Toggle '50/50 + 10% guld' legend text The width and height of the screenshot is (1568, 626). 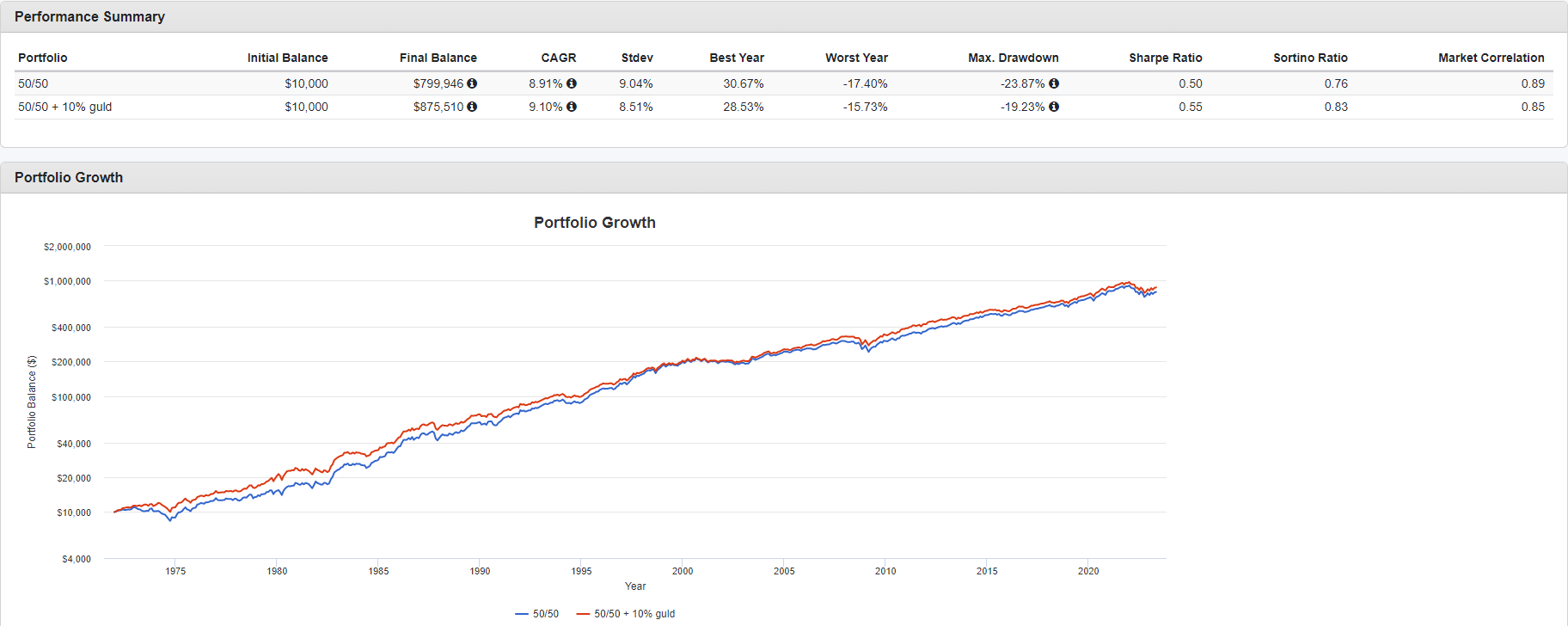tap(634, 614)
